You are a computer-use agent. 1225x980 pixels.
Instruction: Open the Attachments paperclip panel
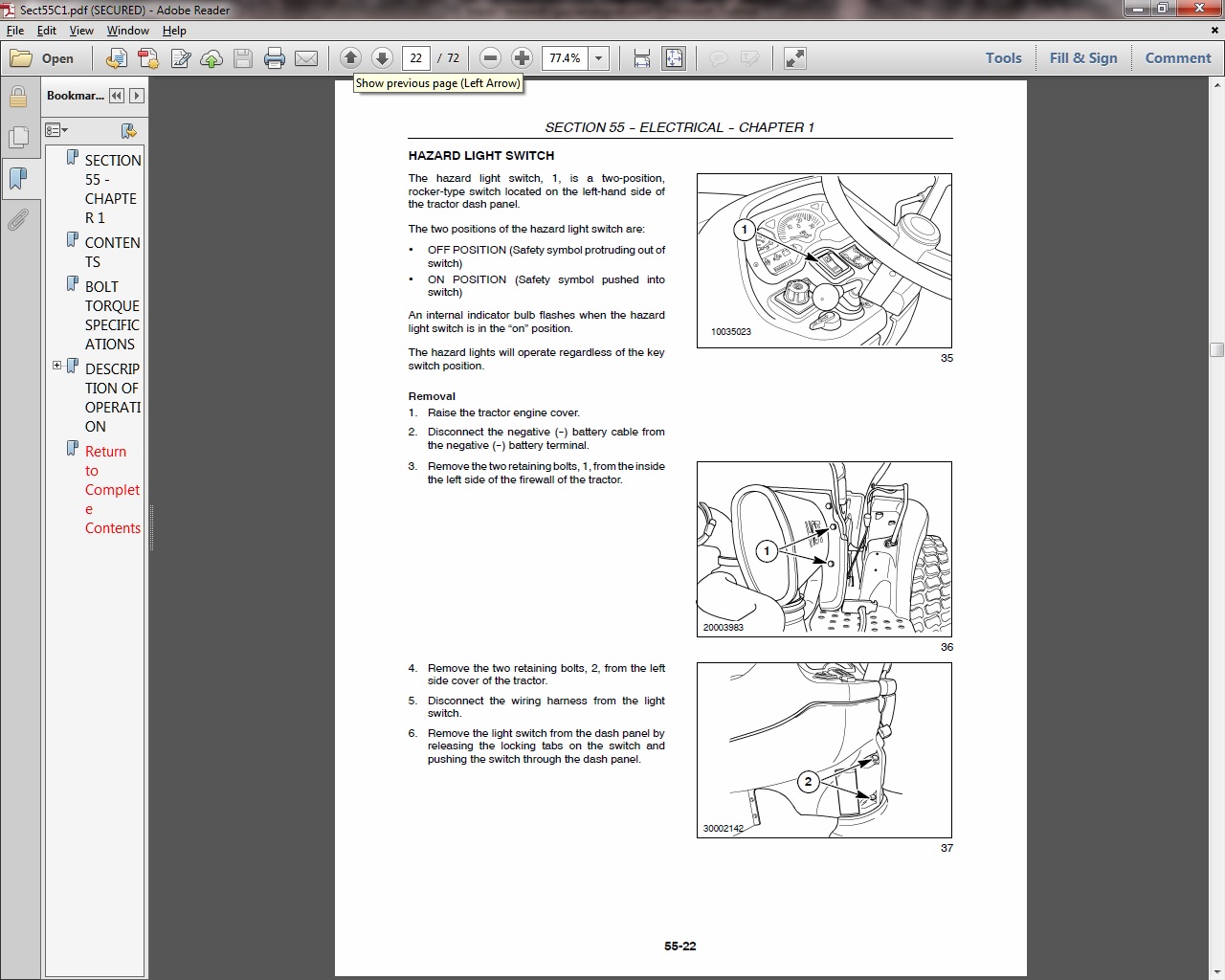pos(17,221)
